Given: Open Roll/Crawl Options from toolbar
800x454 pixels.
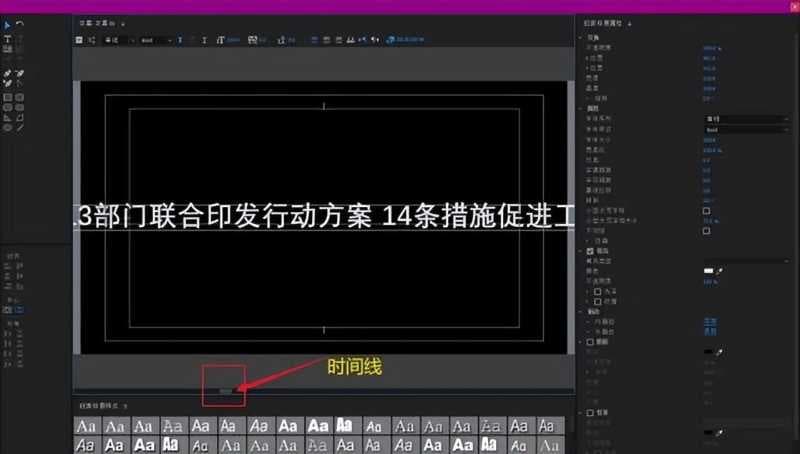Looking at the screenshot, I should pyautogui.click(x=92, y=40).
